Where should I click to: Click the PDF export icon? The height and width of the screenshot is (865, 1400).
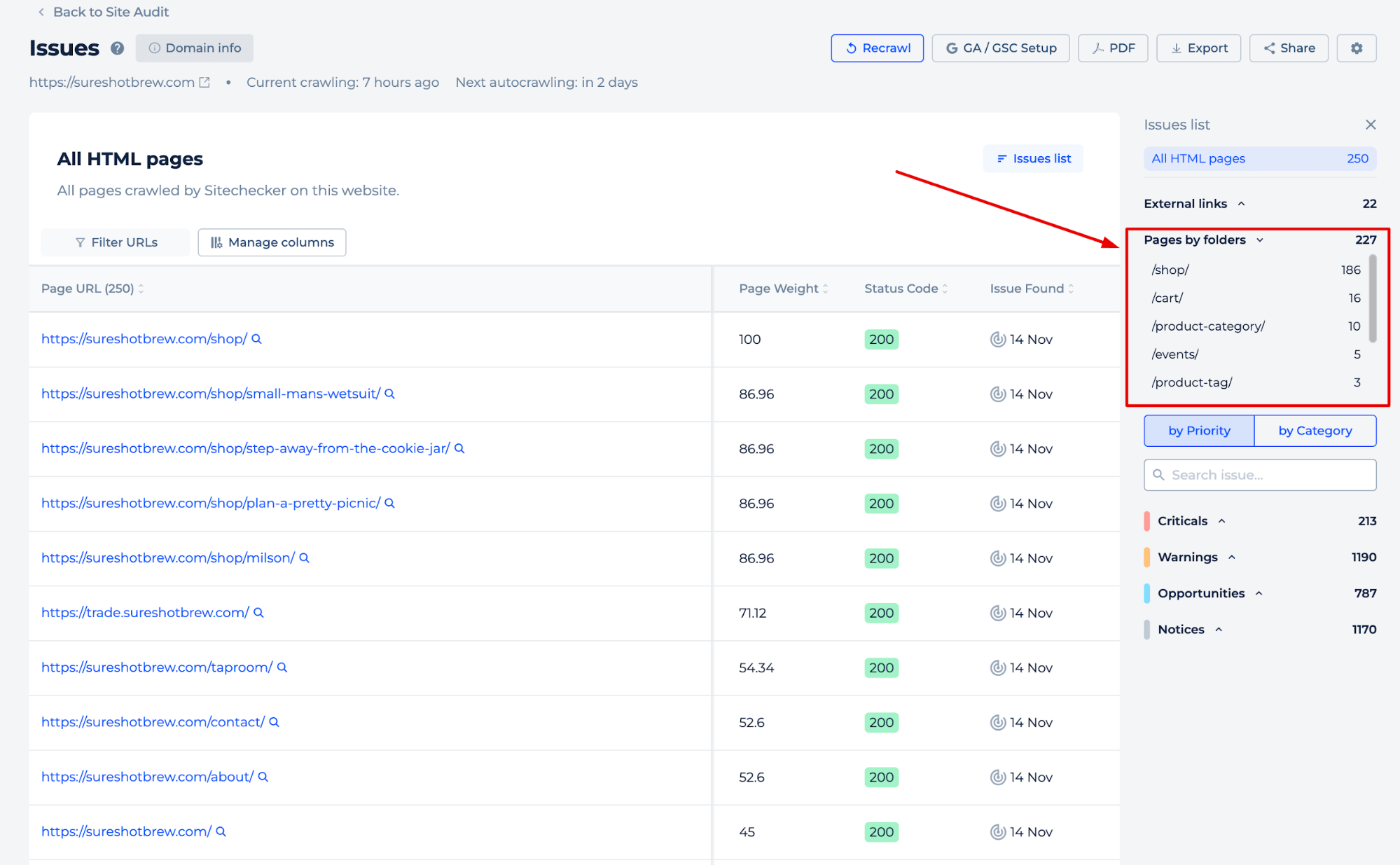1097,47
